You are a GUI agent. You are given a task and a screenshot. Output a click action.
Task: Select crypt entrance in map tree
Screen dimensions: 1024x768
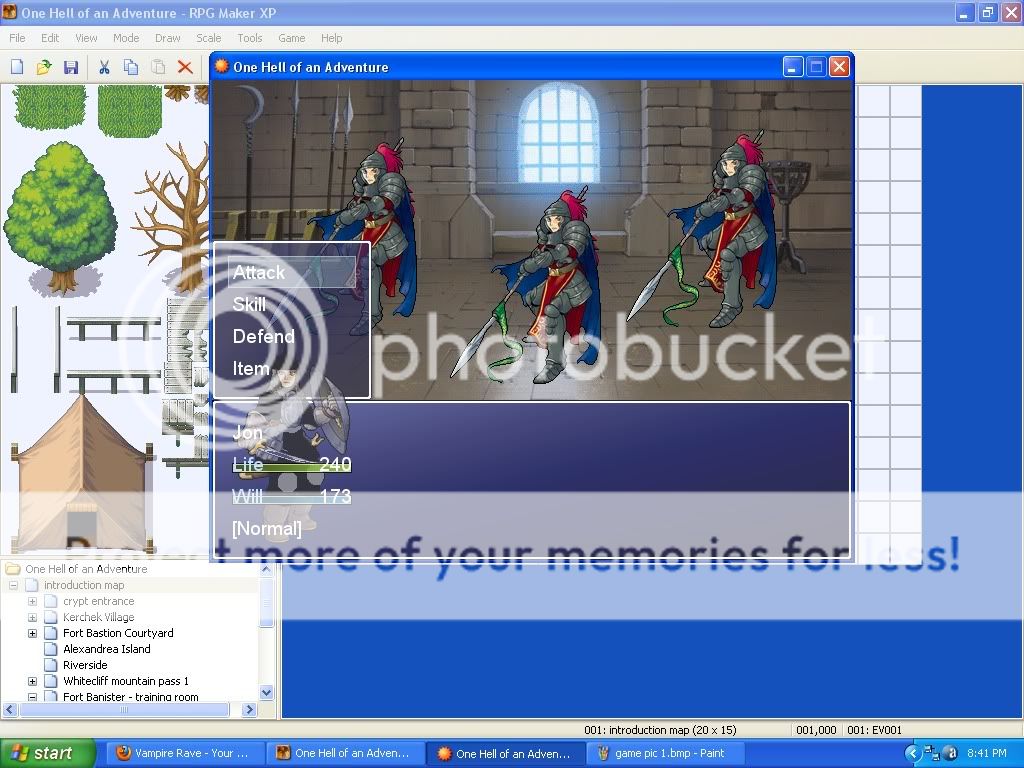[x=99, y=601]
